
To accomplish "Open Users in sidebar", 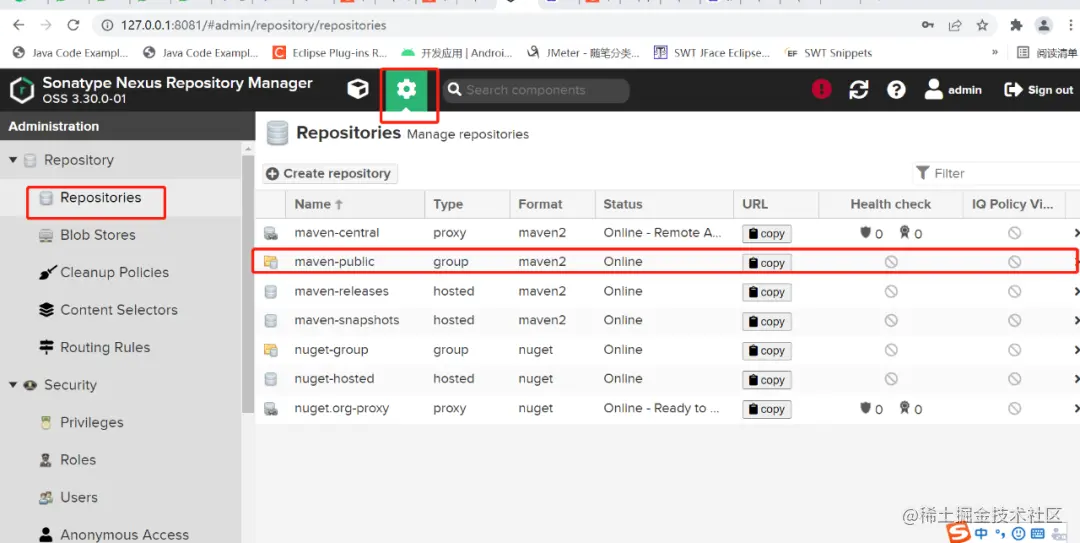I will (79, 497).
